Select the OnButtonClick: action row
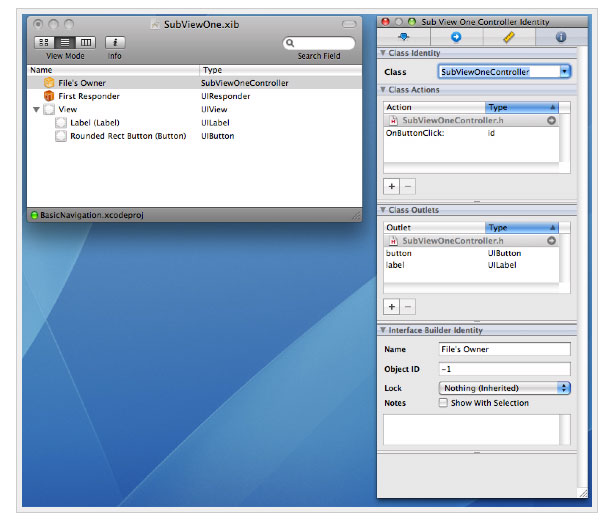Screen dimensions: 615x522 pos(471,133)
